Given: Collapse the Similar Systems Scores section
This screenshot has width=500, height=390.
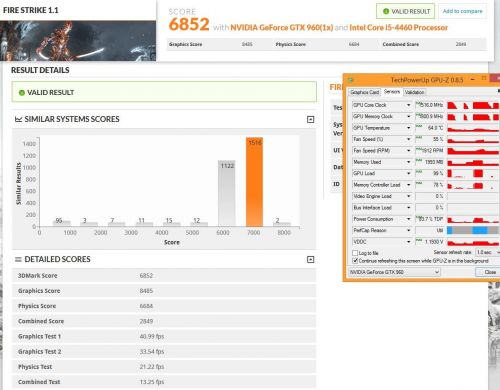Looking at the screenshot, I should click(310, 119).
